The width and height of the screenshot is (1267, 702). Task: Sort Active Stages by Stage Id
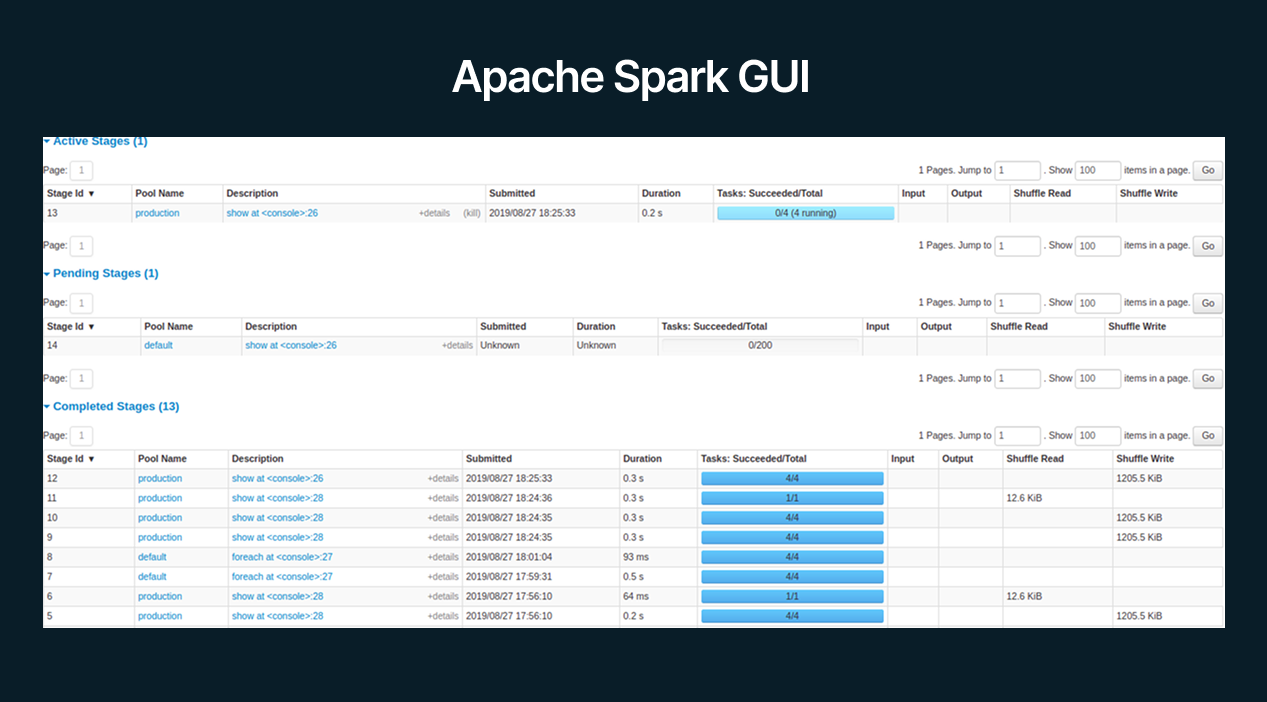point(71,193)
